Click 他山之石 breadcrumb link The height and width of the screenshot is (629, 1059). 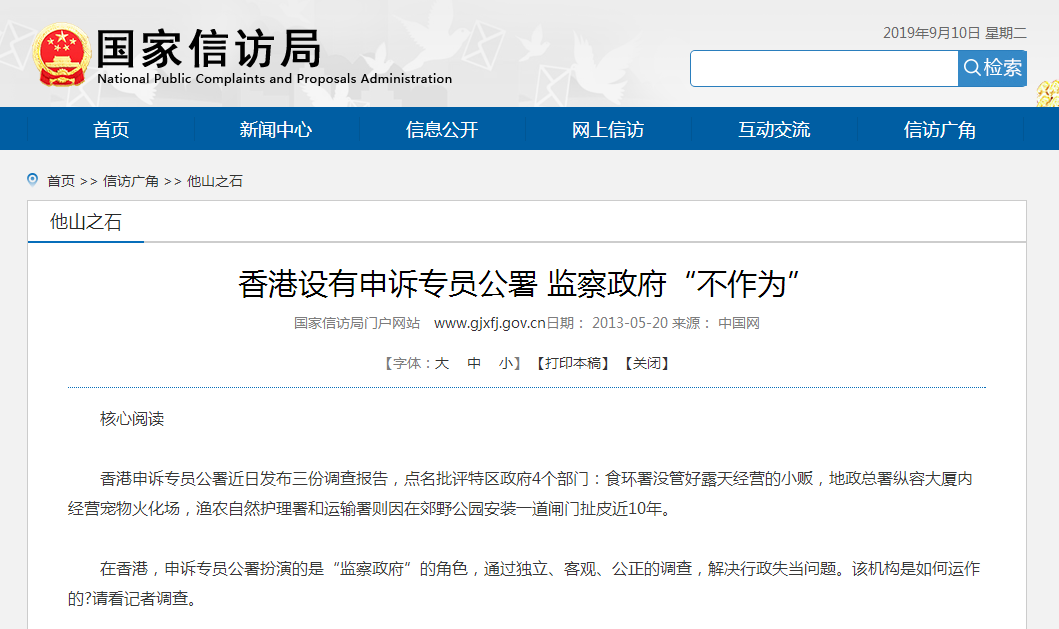coord(215,181)
